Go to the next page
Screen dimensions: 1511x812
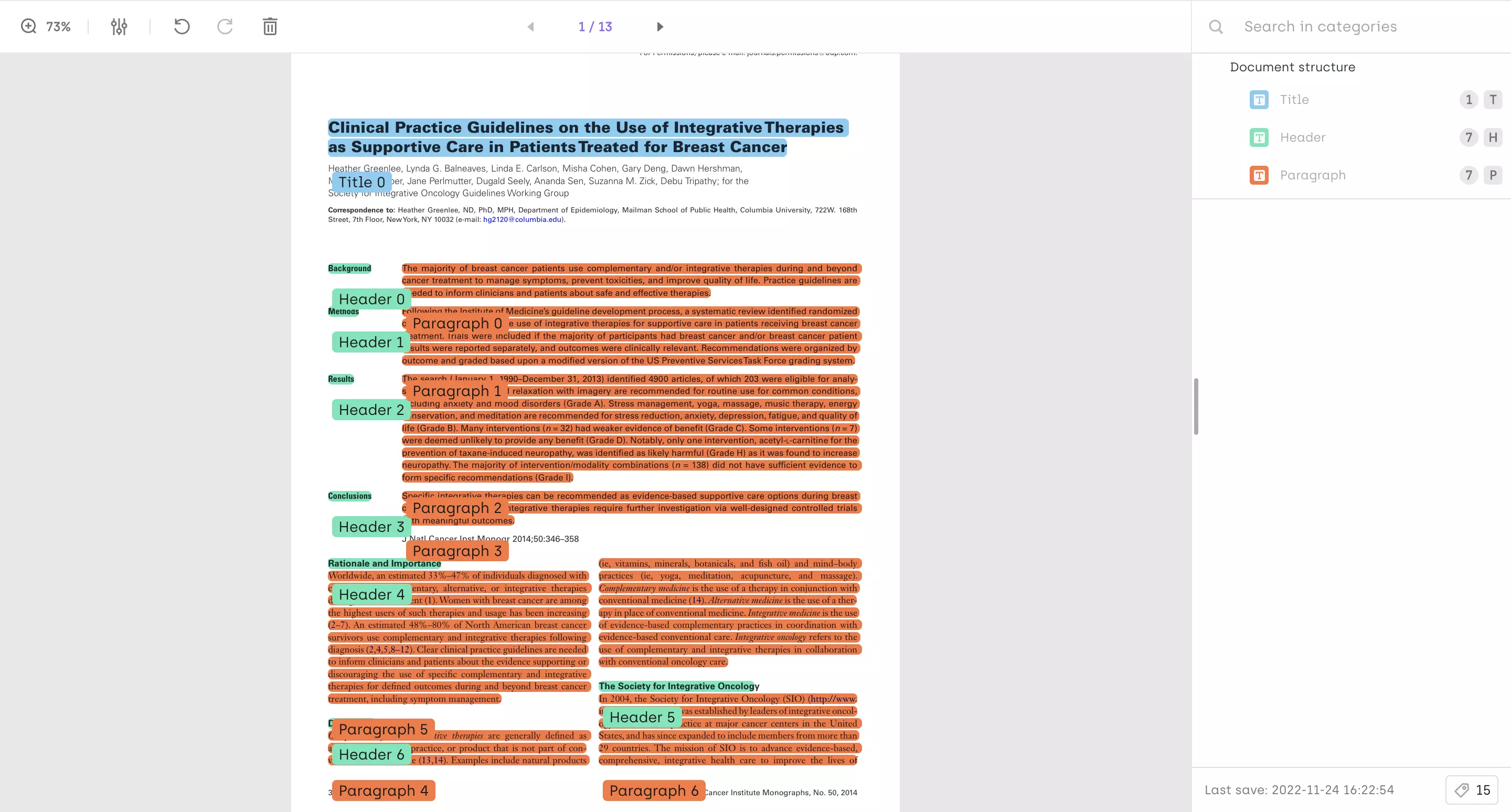661,26
